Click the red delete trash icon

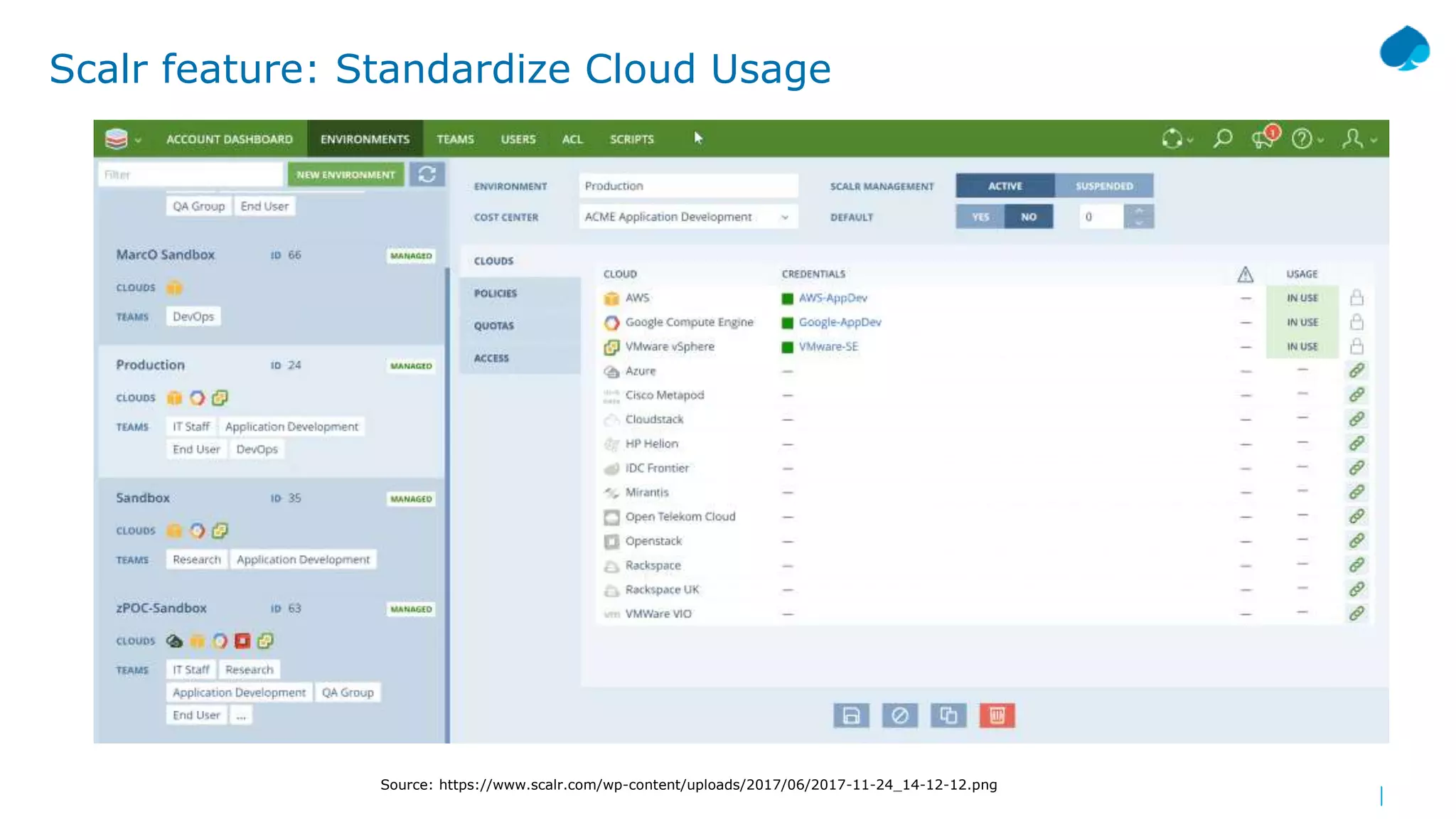[x=997, y=715]
